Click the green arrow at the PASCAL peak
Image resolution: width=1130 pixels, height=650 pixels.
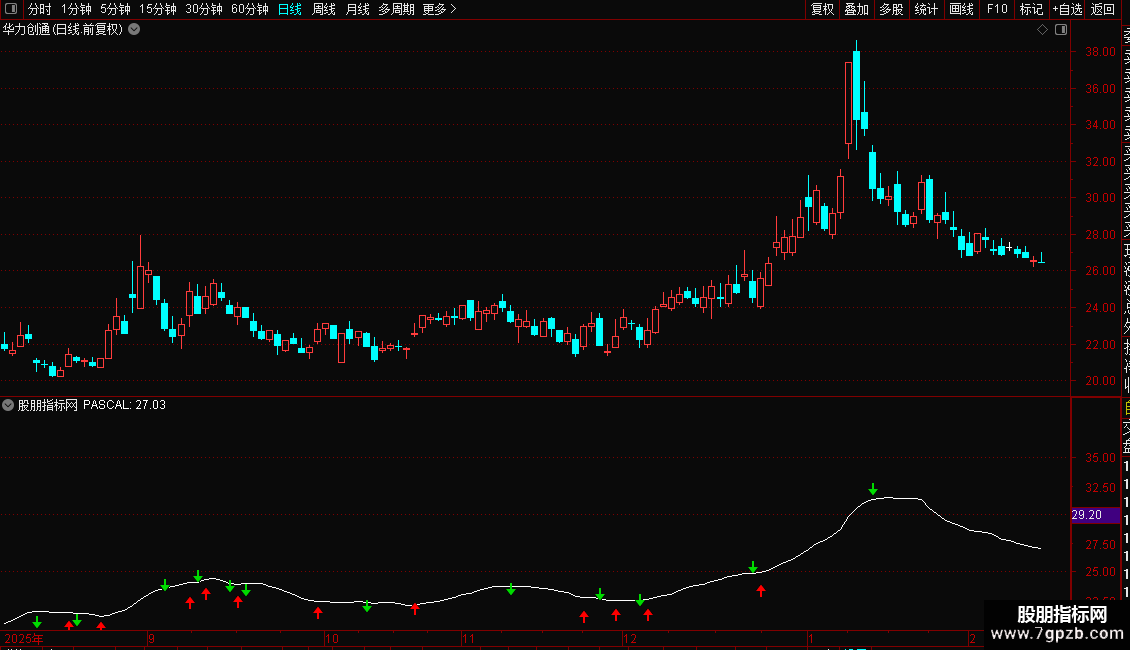(x=873, y=489)
